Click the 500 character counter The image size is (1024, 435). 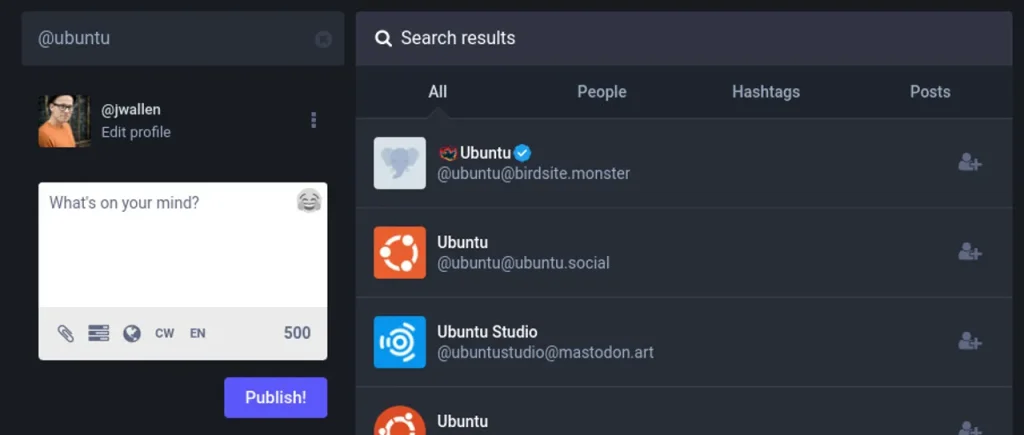coord(297,333)
